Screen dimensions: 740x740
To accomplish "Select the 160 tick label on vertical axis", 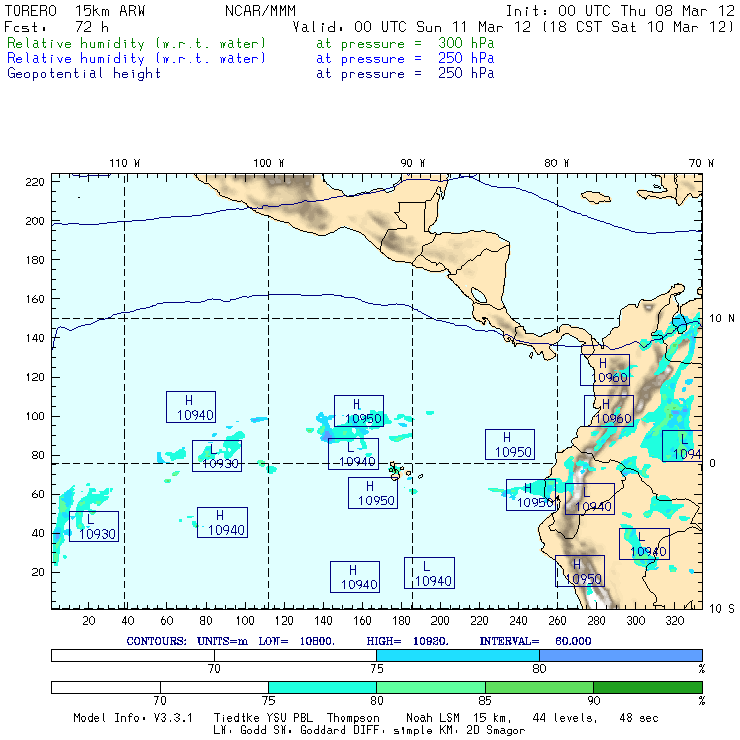I will pyautogui.click(x=35, y=299).
